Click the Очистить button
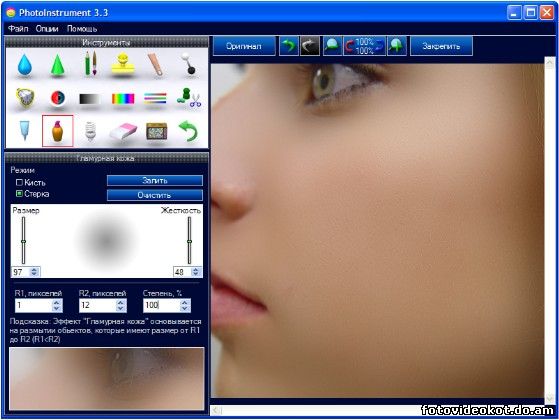This screenshot has height=420, width=559. pos(155,195)
